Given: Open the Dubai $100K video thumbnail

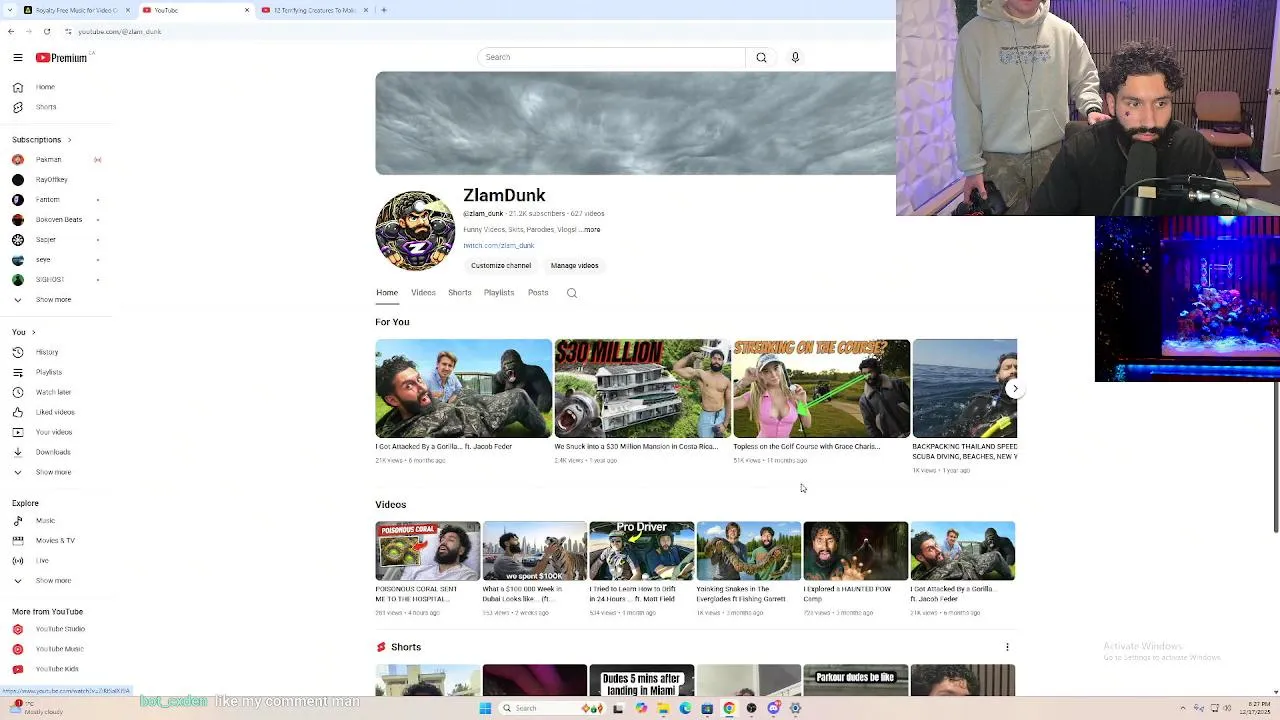Looking at the screenshot, I should click(535, 551).
